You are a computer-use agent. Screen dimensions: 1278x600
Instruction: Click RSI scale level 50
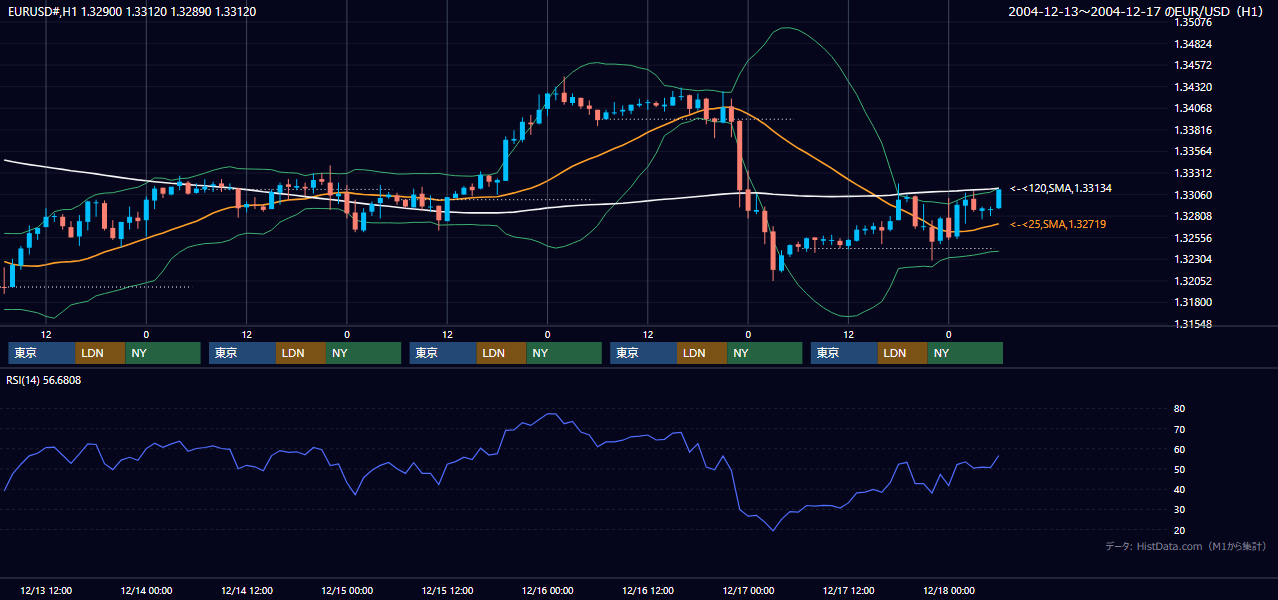[1179, 469]
